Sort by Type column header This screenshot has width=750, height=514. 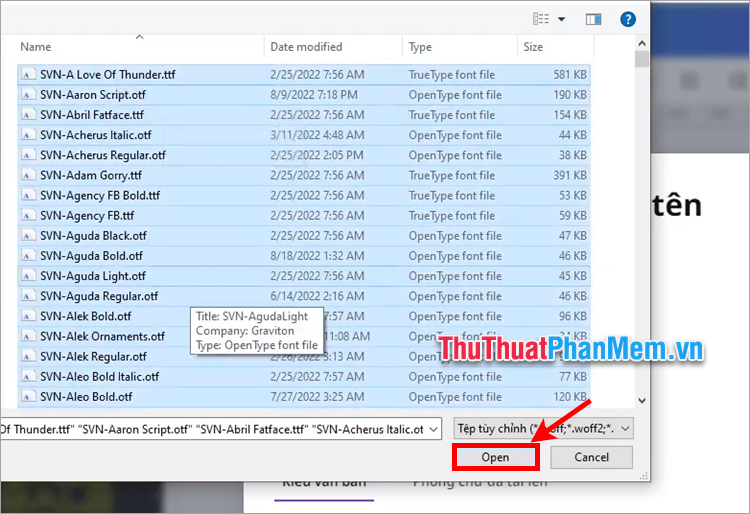[420, 47]
